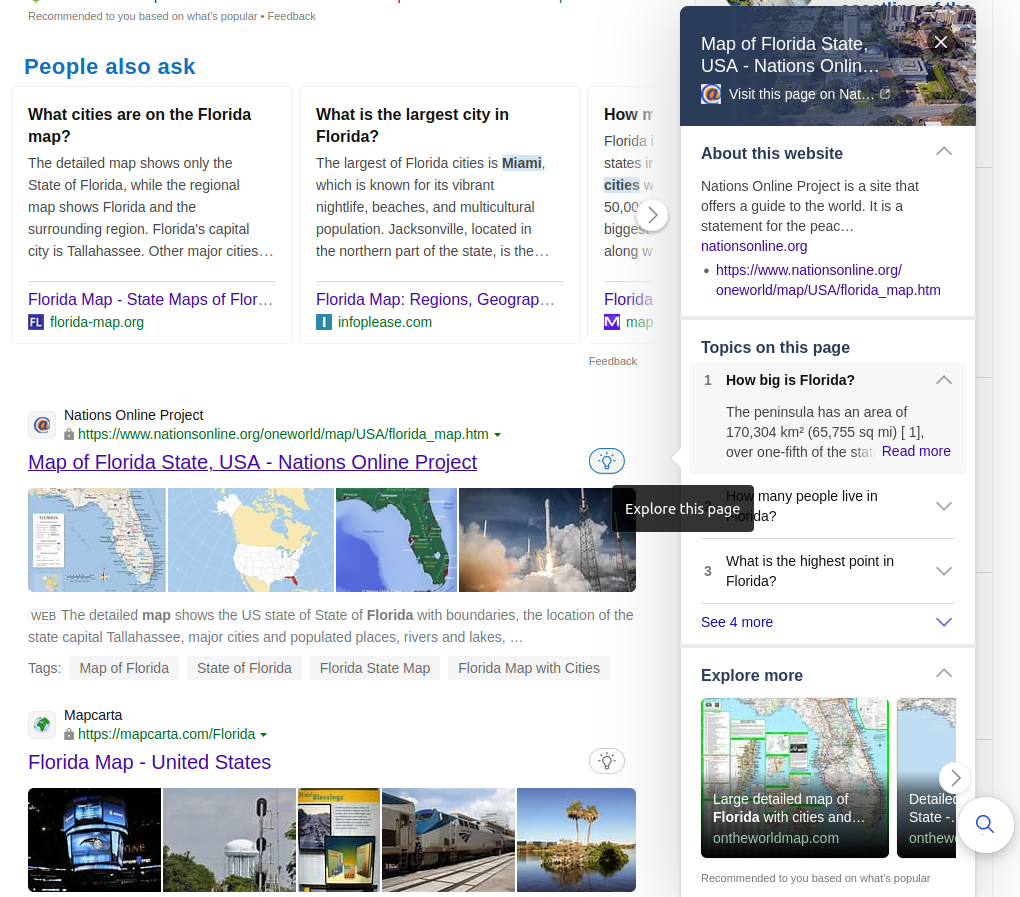Click the Read more link in topic one

point(915,451)
